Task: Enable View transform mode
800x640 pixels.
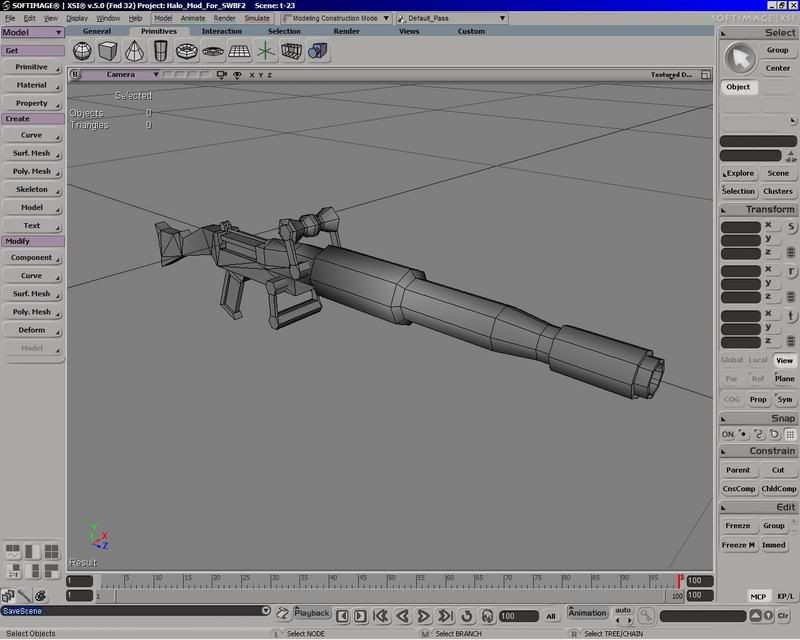Action: point(784,360)
